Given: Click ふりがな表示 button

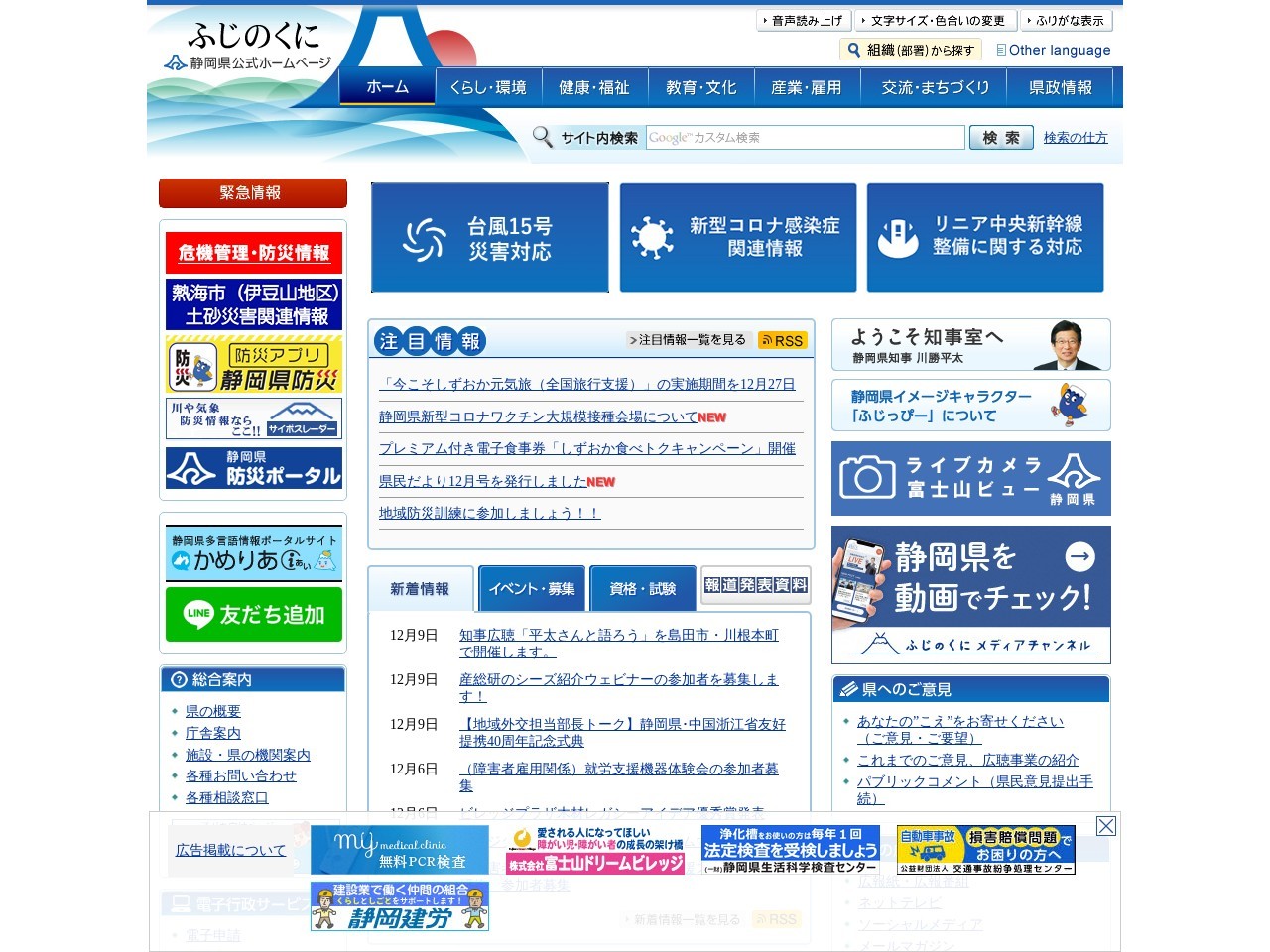Looking at the screenshot, I should pyautogui.click(x=1067, y=20).
